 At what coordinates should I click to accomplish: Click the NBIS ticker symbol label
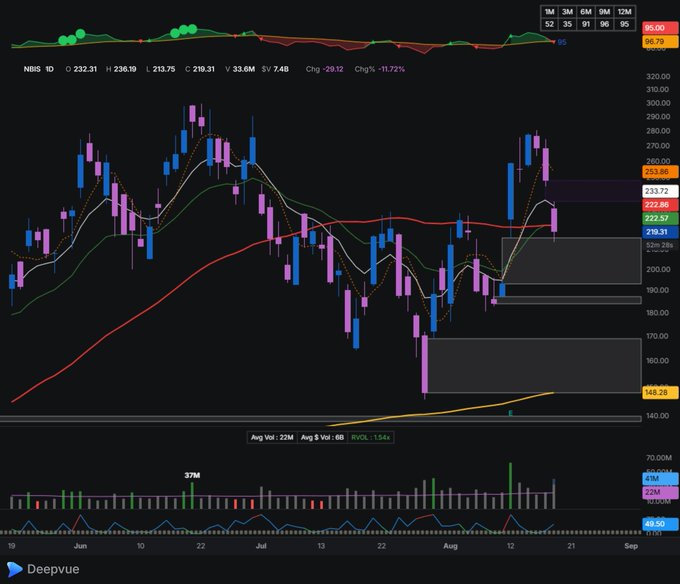click(x=32, y=69)
